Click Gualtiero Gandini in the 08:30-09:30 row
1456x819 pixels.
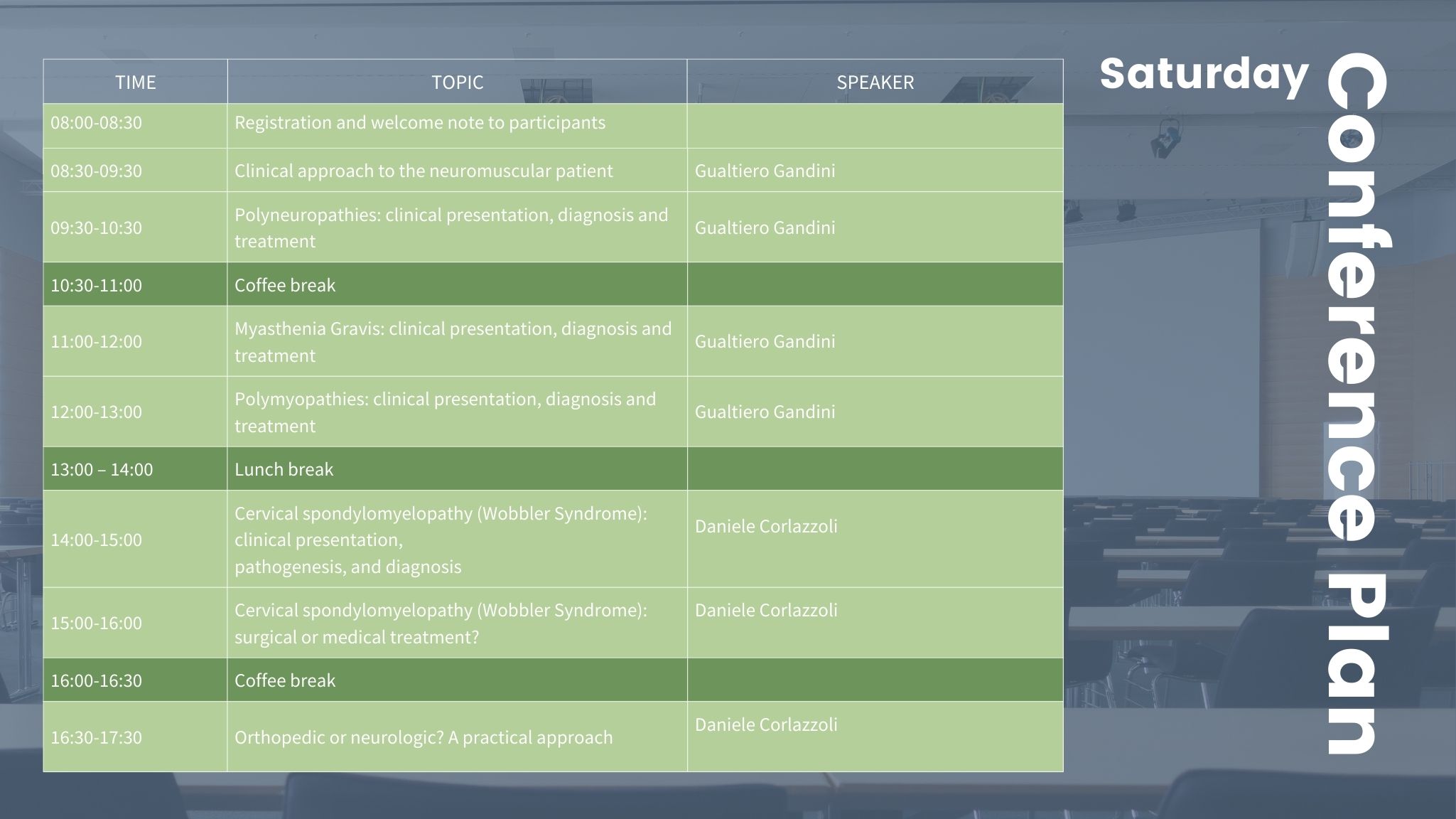pos(765,171)
